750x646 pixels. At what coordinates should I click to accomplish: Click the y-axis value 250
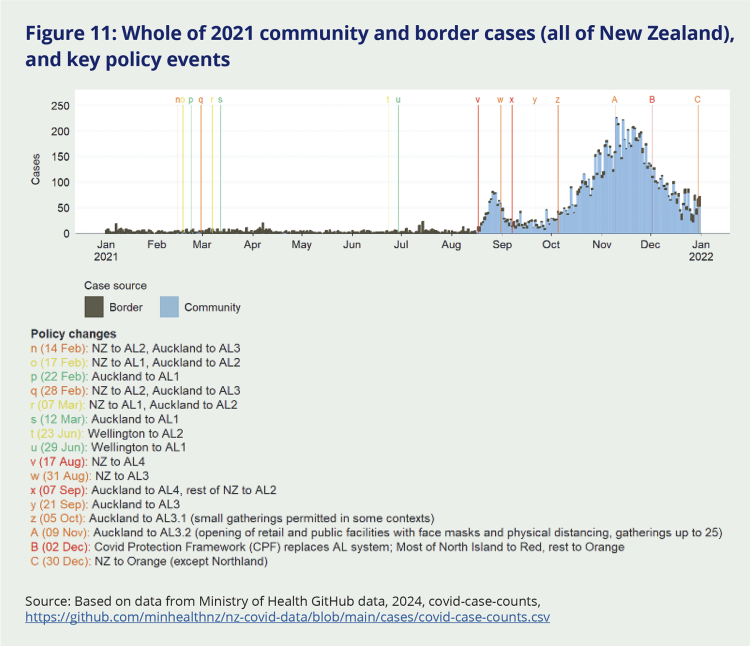pyautogui.click(x=60, y=106)
